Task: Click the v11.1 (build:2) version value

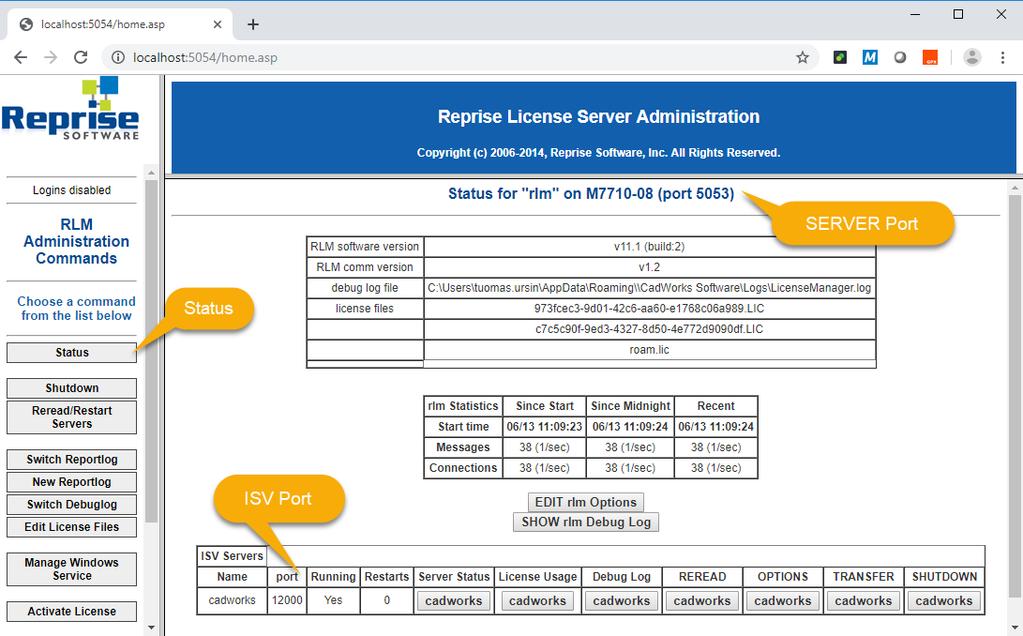Action: [649, 247]
